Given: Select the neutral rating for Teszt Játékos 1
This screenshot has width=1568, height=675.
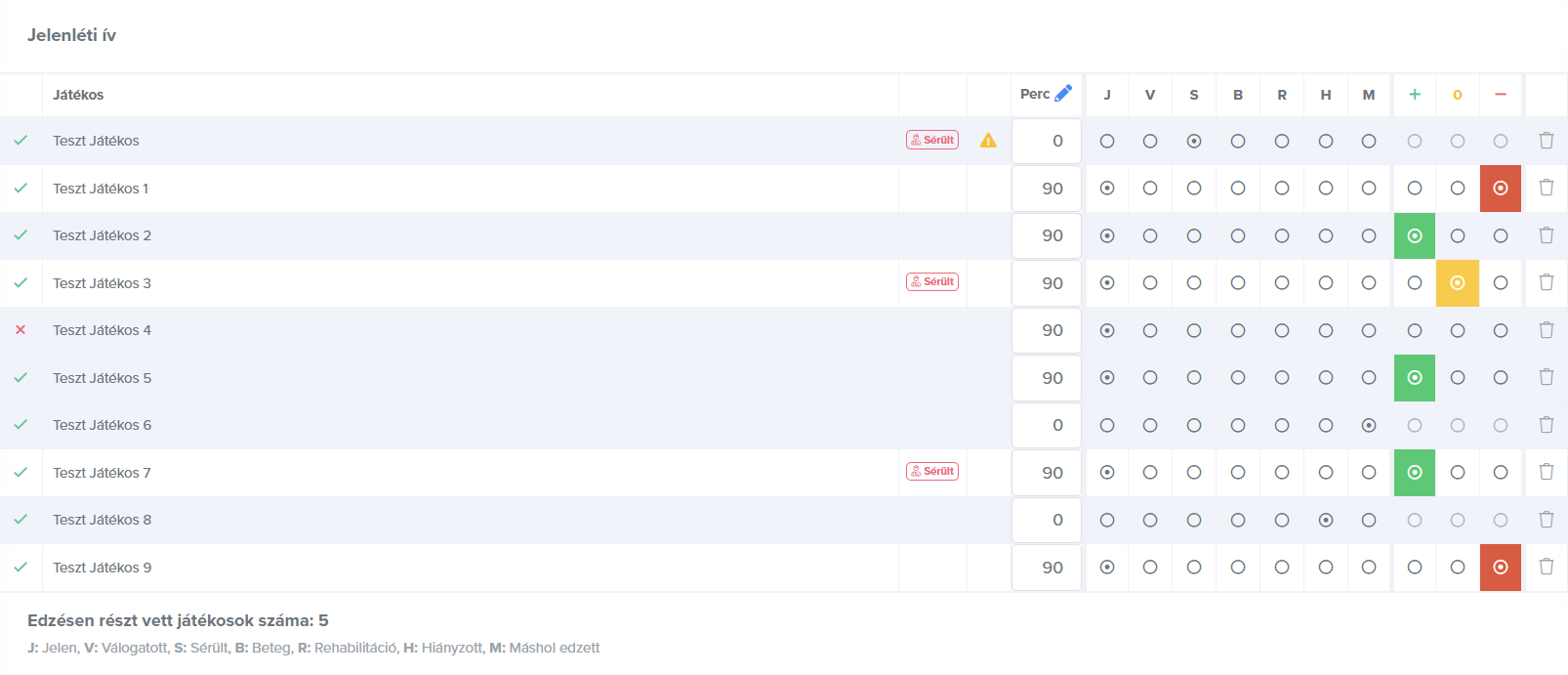Looking at the screenshot, I should point(1458,188).
